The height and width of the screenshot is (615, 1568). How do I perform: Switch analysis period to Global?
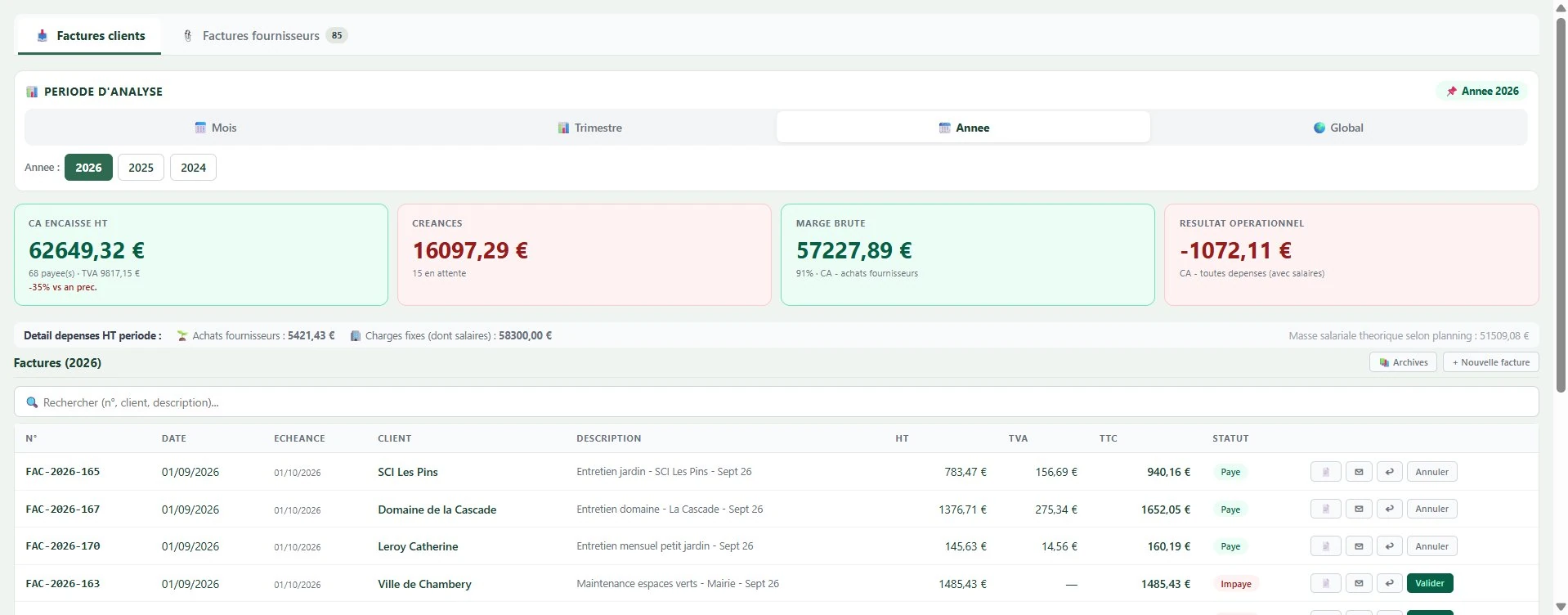(x=1337, y=128)
